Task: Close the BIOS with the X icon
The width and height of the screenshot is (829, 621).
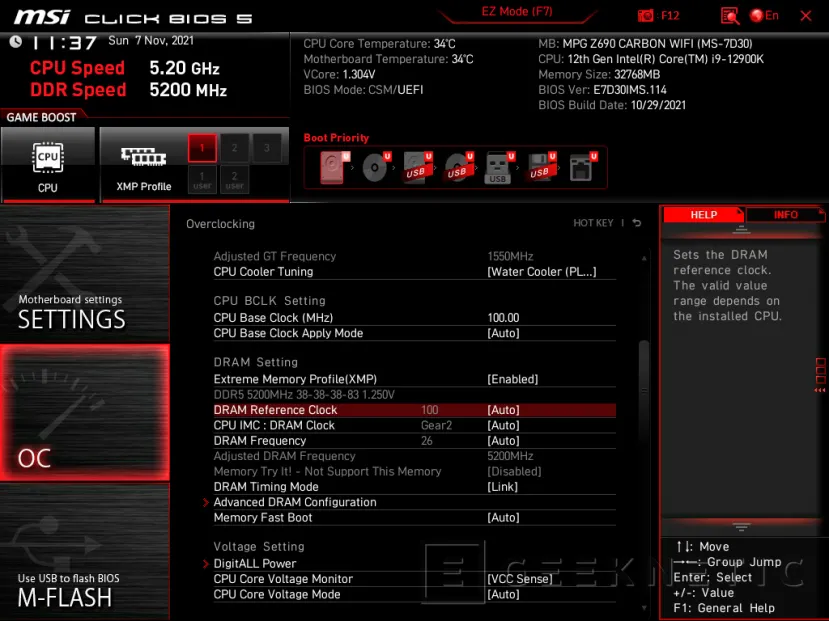Action: coord(806,16)
